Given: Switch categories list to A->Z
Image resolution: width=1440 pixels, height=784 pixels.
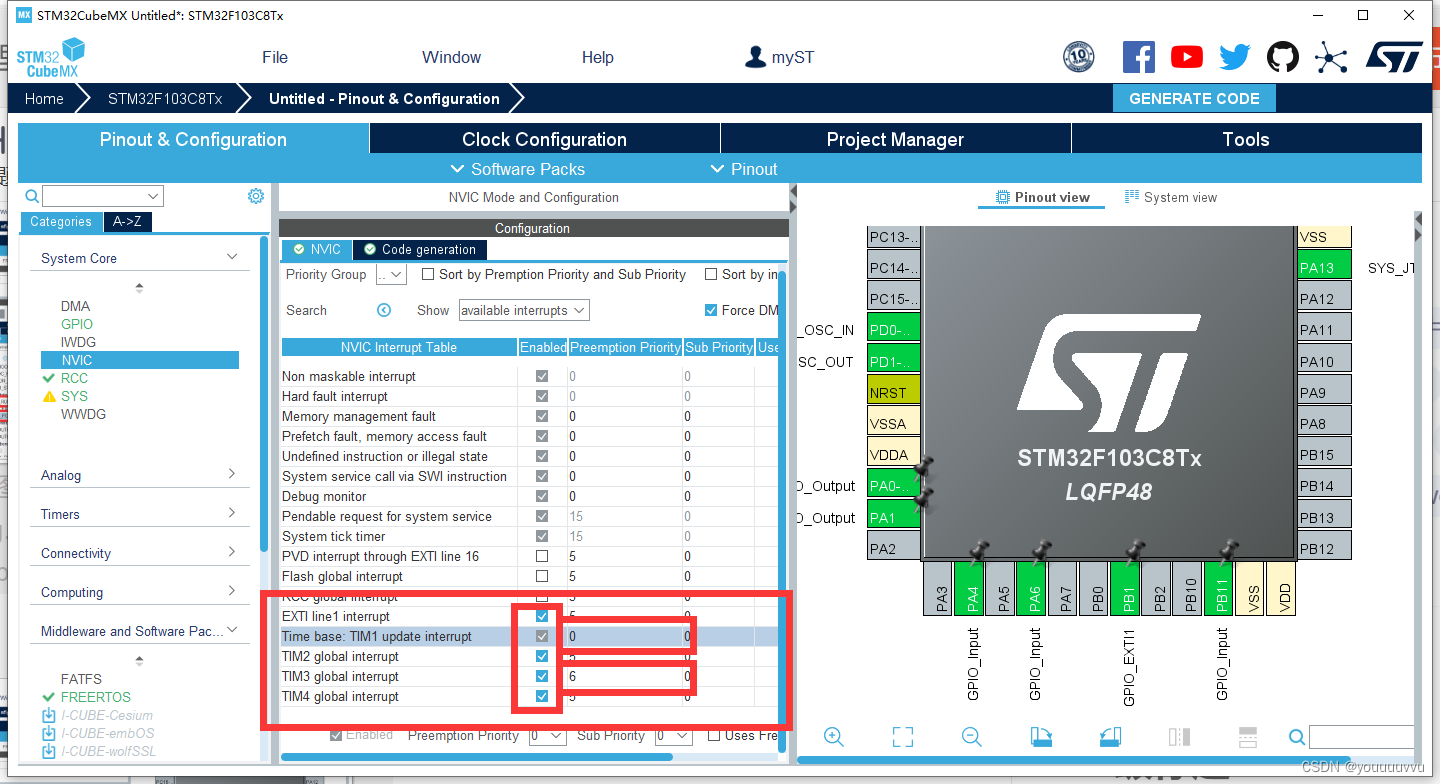Looking at the screenshot, I should coord(127,222).
